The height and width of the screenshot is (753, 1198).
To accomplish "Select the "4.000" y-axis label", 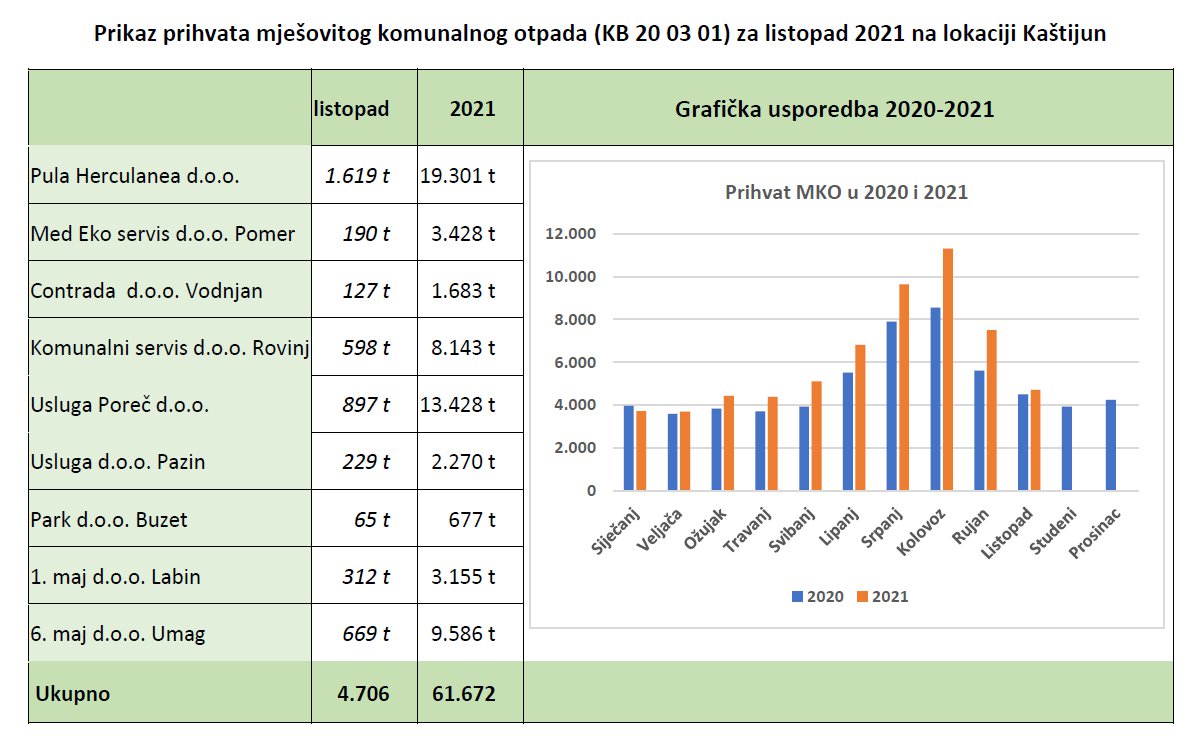I will pyautogui.click(x=575, y=405).
